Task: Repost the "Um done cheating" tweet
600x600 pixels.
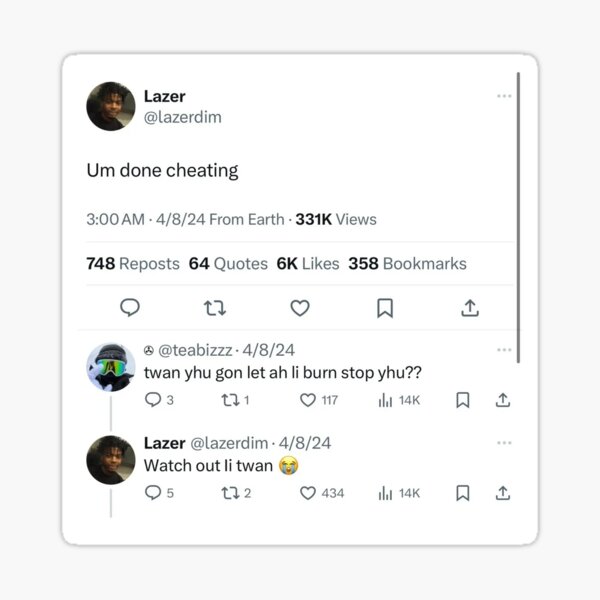Action: 214,308
